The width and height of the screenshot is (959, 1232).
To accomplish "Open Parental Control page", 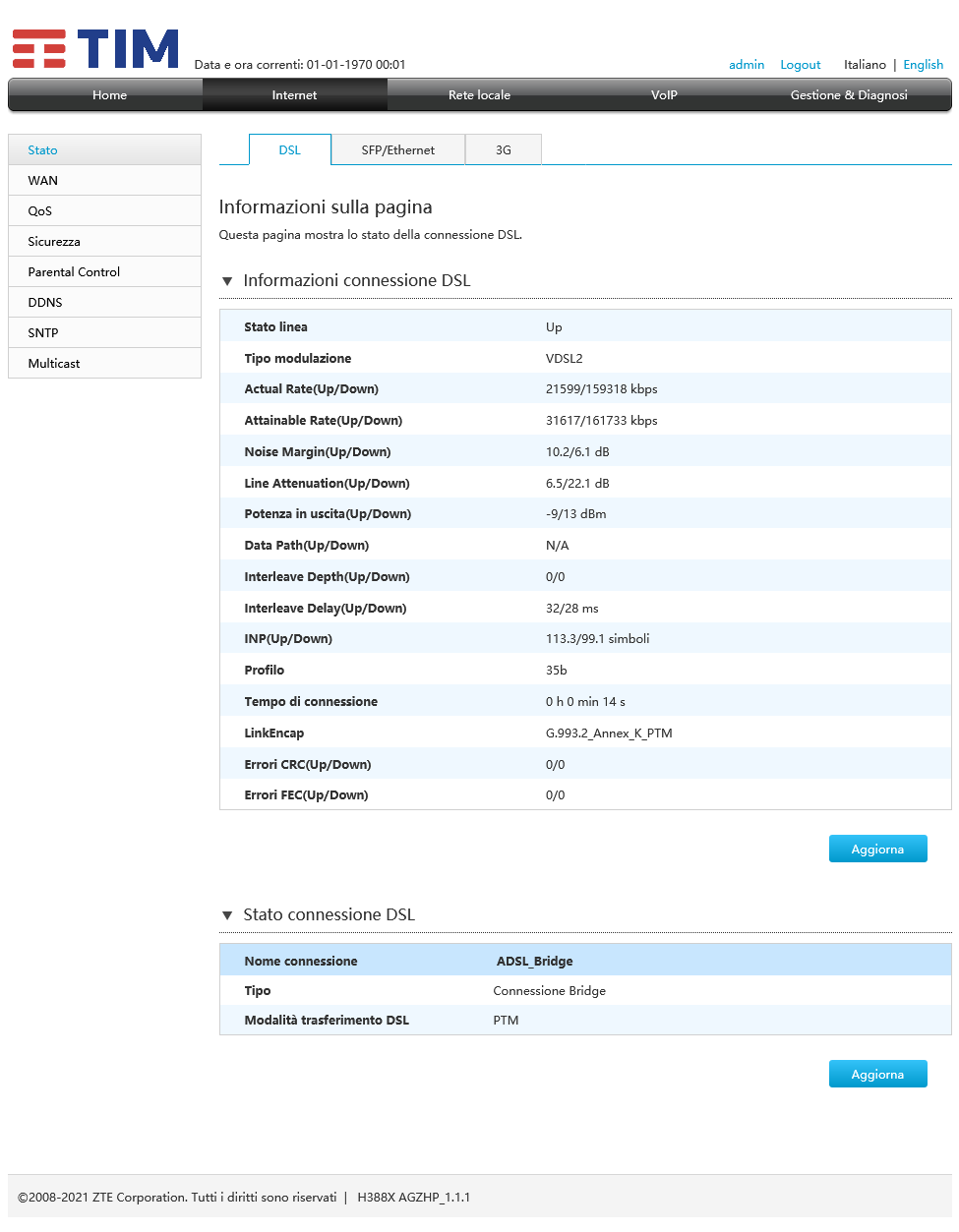I will pos(74,272).
